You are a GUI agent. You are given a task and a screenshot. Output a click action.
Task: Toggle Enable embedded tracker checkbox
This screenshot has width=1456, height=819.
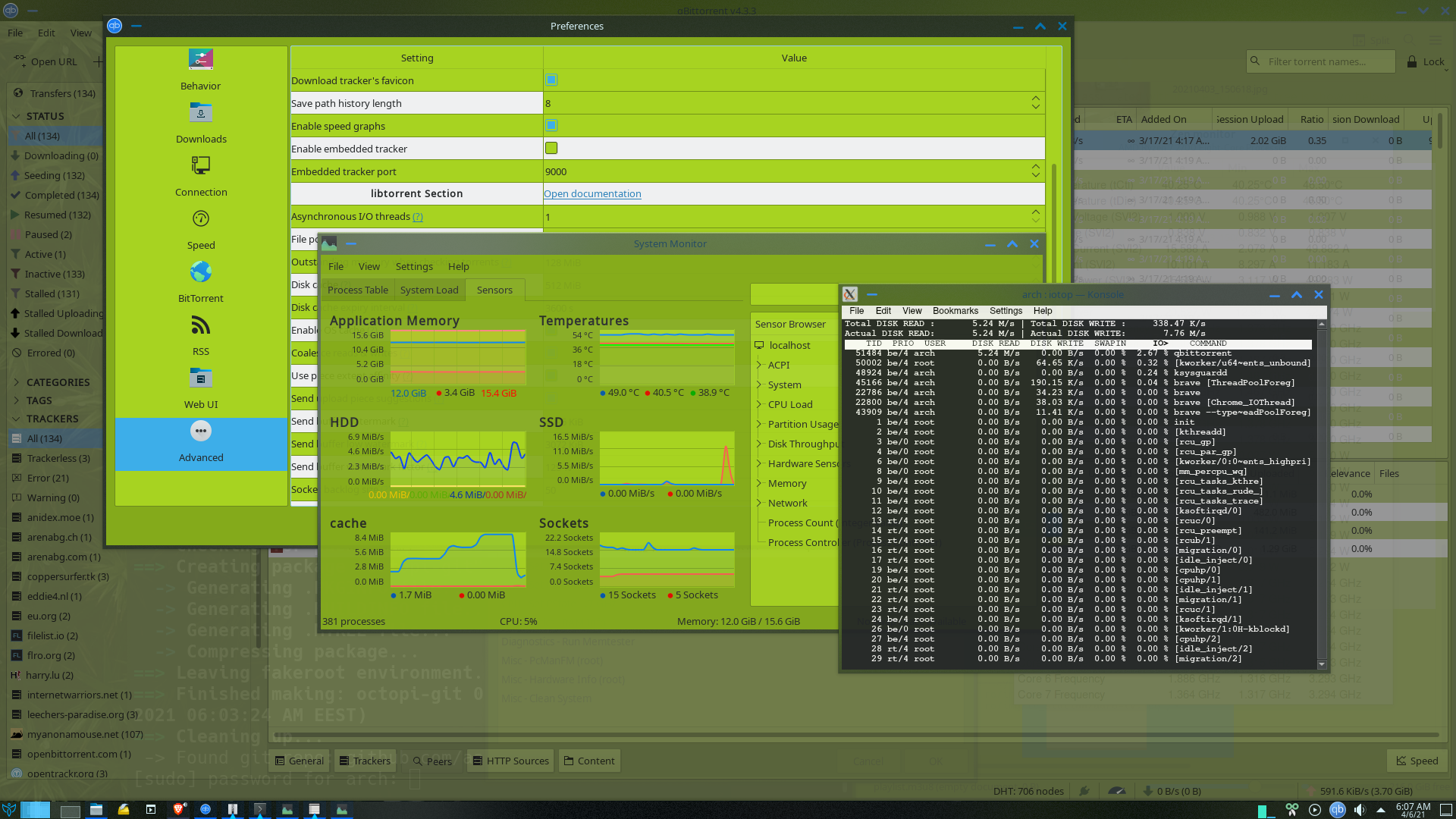pos(551,148)
